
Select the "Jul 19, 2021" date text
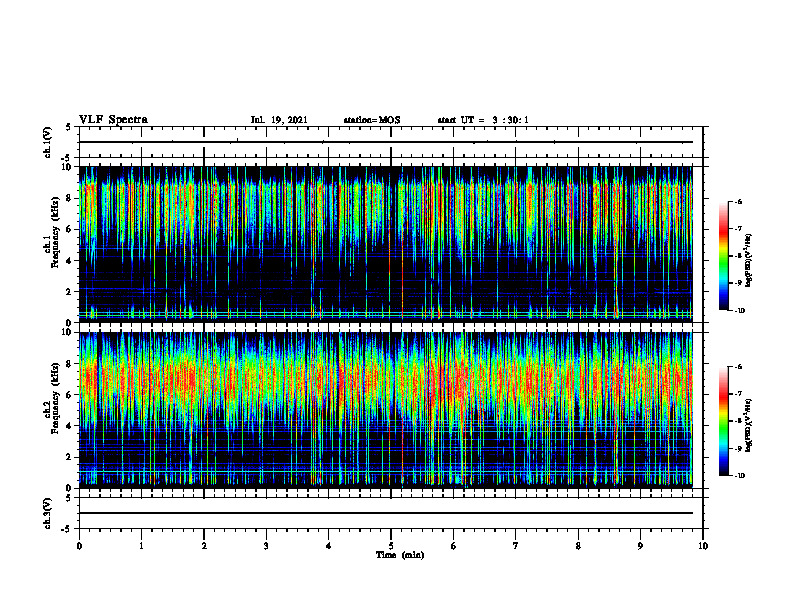[x=279, y=120]
